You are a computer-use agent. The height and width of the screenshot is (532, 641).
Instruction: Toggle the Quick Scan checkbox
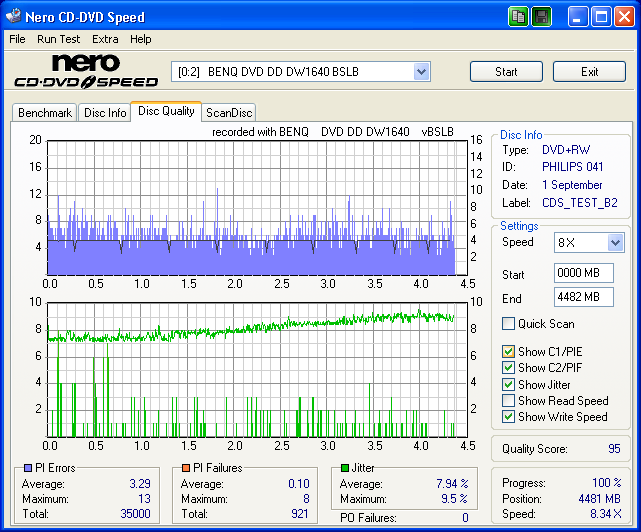click(509, 324)
